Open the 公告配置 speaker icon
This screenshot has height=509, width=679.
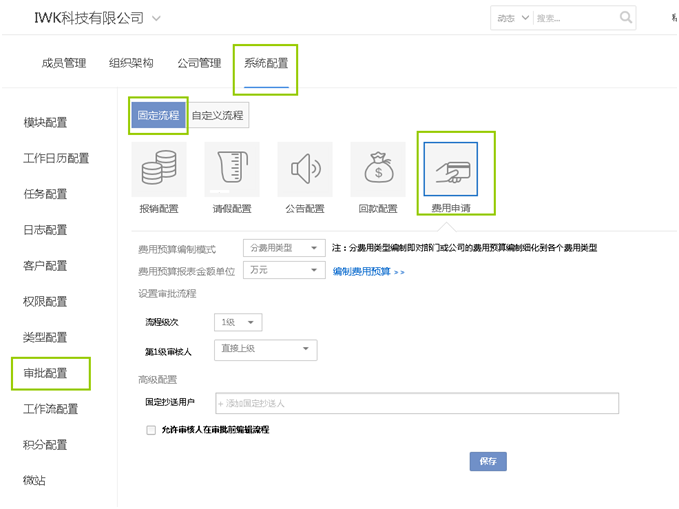305,170
